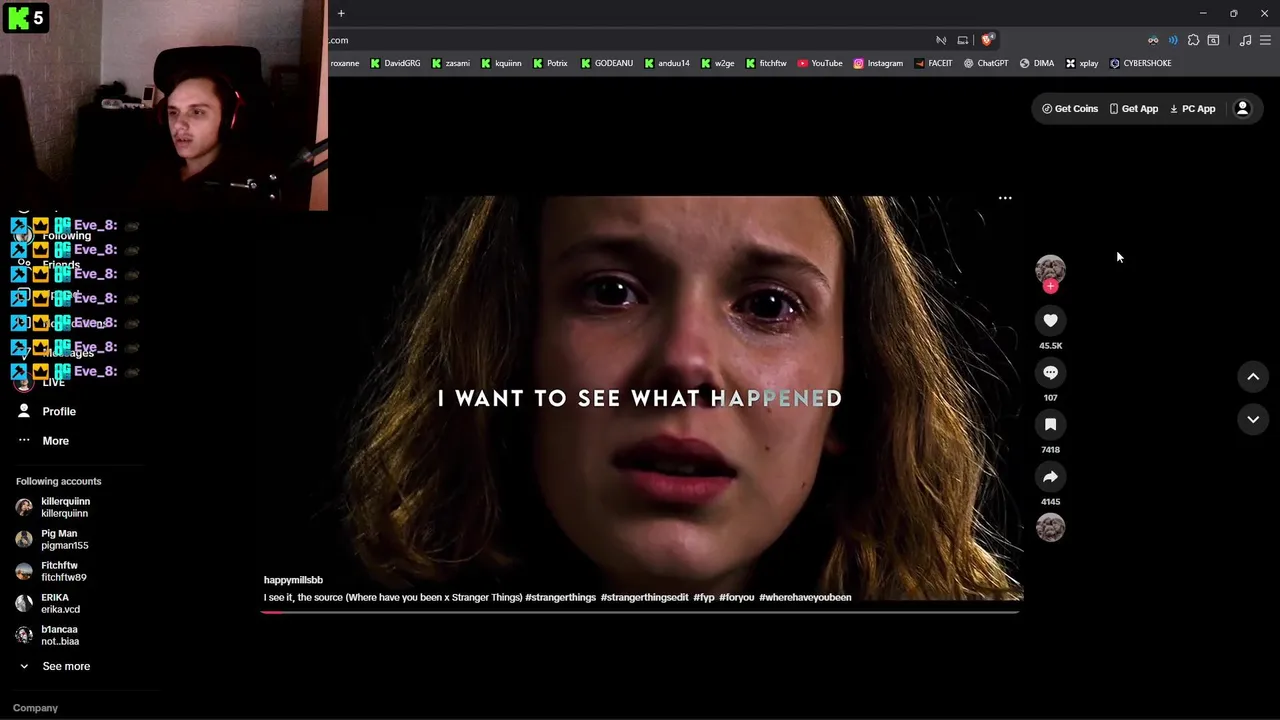Image resolution: width=1280 pixels, height=720 pixels.
Task: Open the GODEANU bookmark
Action: pos(606,63)
